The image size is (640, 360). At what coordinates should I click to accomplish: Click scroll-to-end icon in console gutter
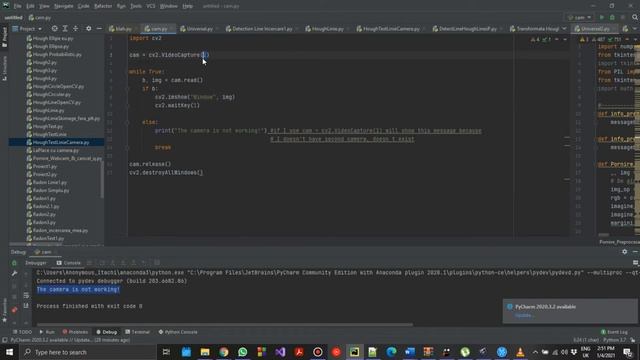26,305
